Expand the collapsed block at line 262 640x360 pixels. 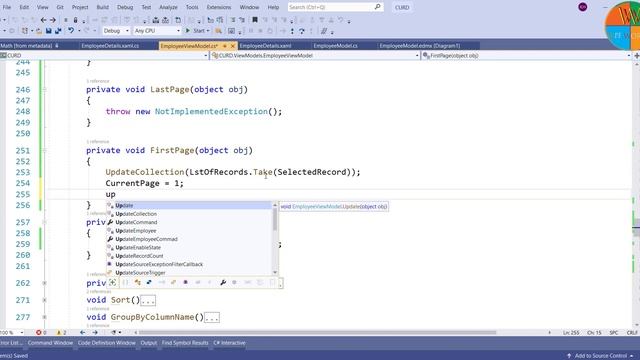[x=44, y=283]
